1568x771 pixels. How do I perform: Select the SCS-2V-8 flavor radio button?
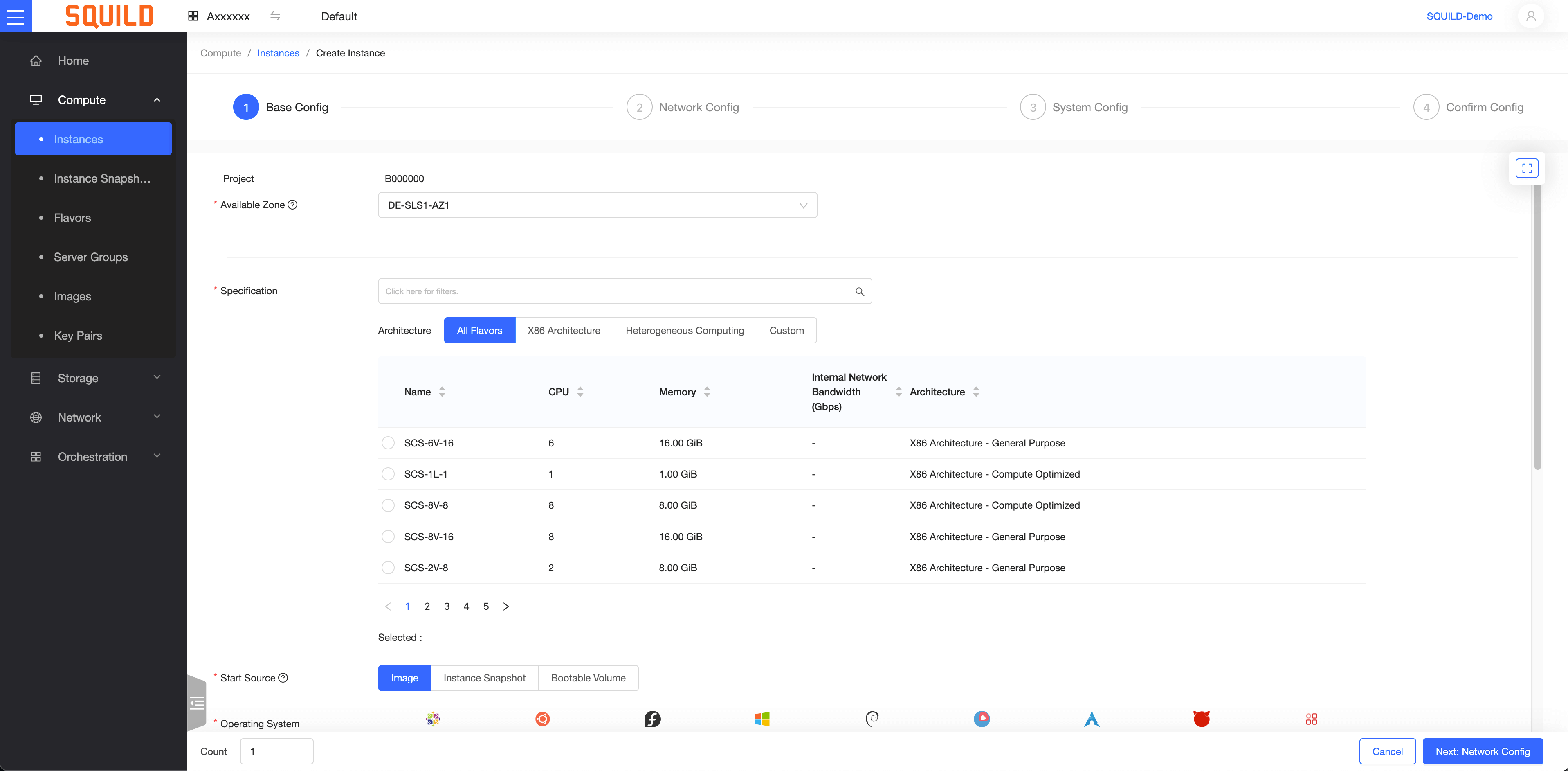click(x=388, y=568)
